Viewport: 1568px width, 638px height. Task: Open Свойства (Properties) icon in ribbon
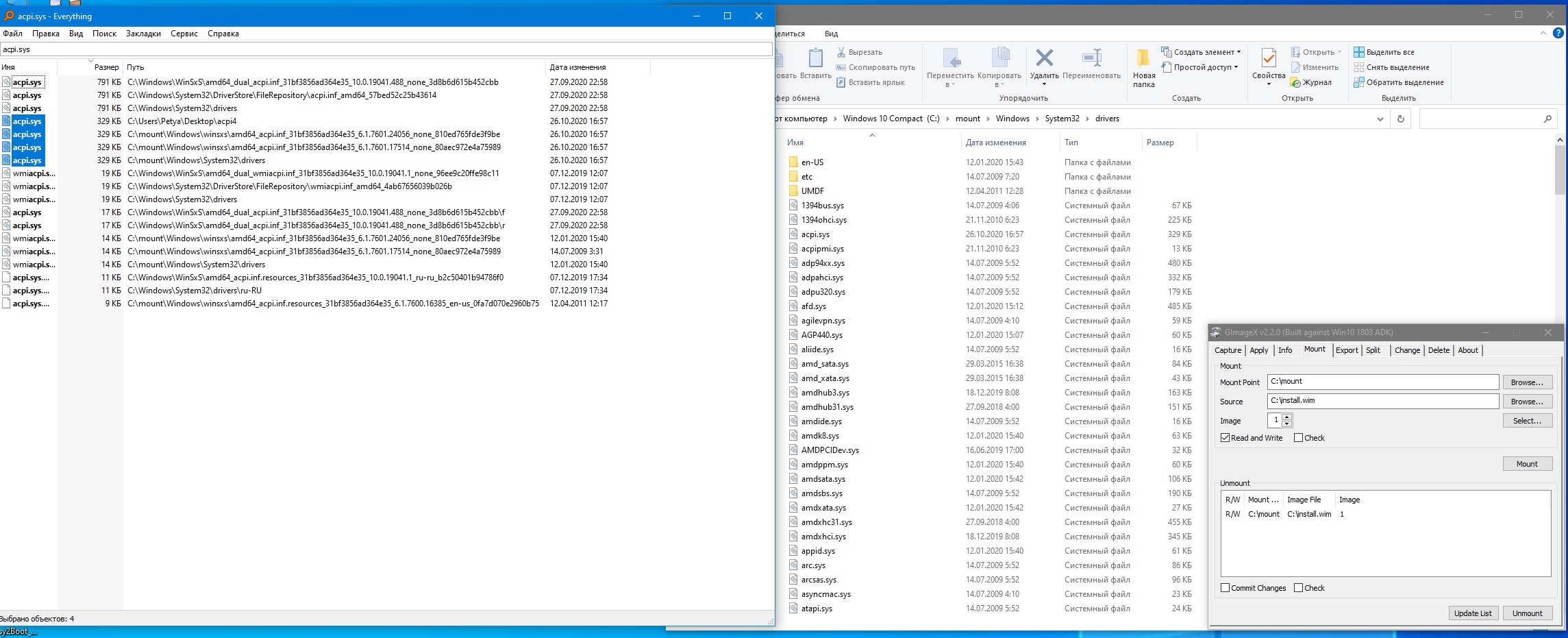1269,58
